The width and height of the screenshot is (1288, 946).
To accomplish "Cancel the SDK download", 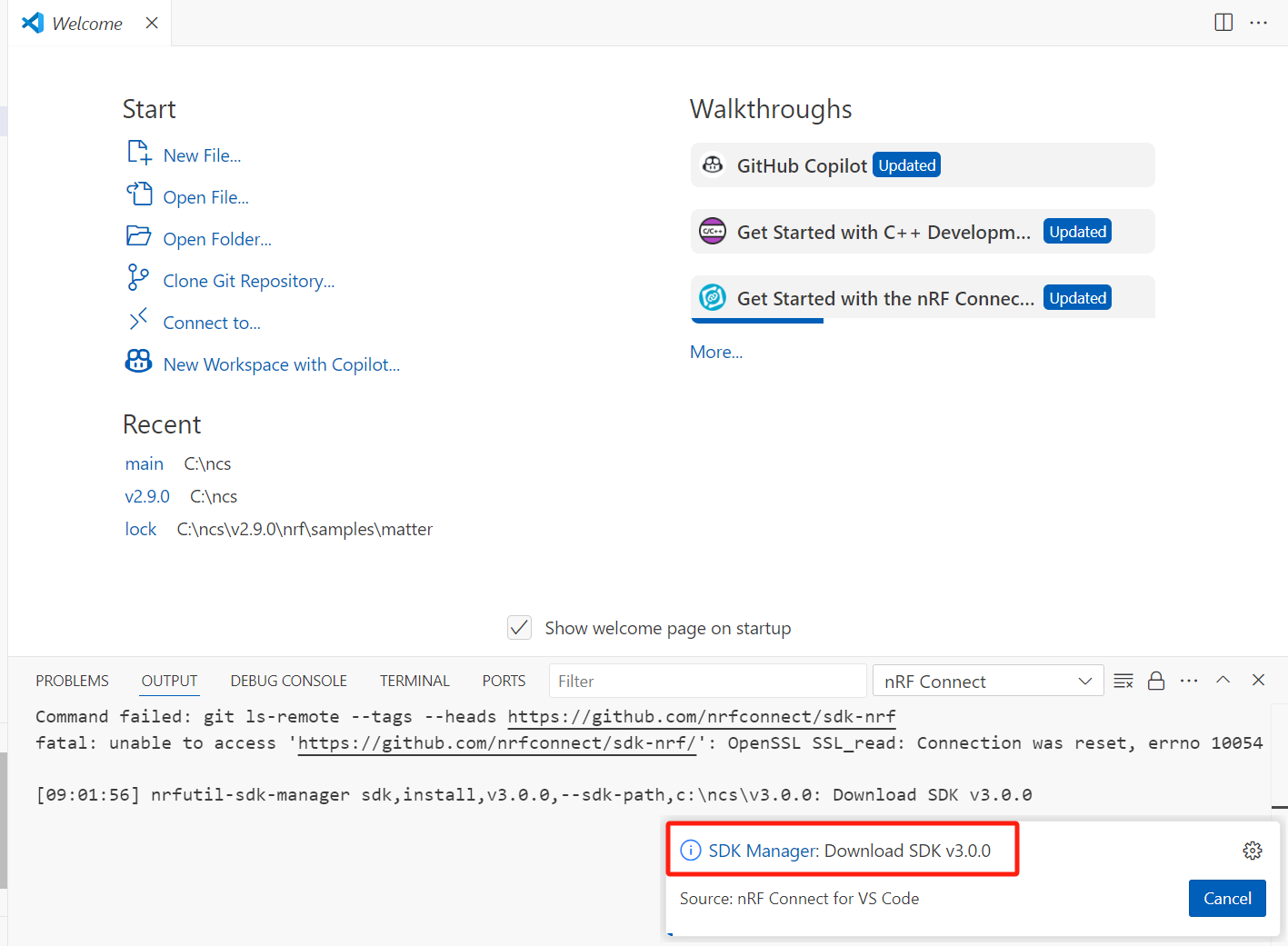I will (1227, 898).
